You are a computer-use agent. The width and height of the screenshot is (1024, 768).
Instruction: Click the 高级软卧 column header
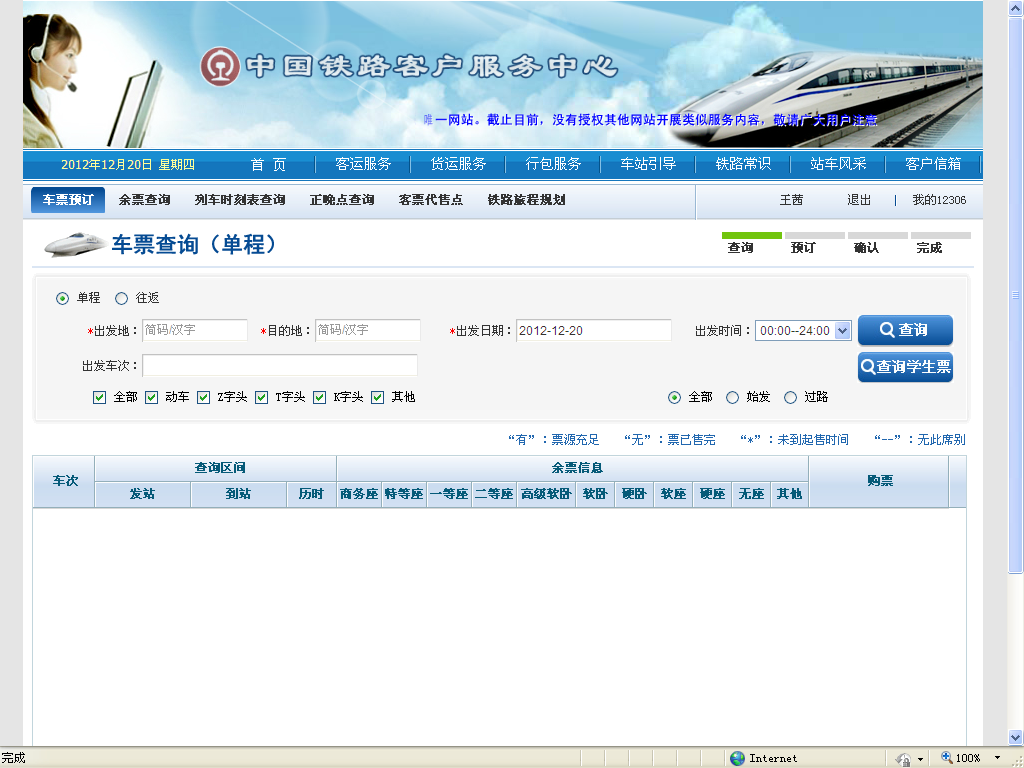click(x=546, y=494)
